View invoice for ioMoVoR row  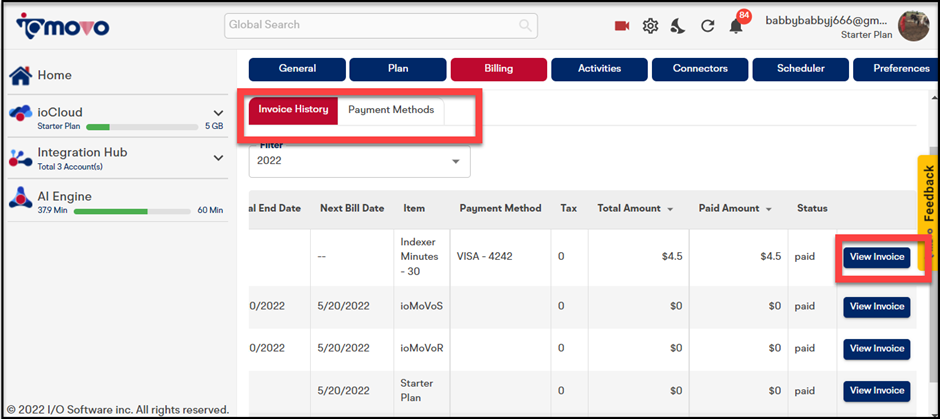coord(876,349)
